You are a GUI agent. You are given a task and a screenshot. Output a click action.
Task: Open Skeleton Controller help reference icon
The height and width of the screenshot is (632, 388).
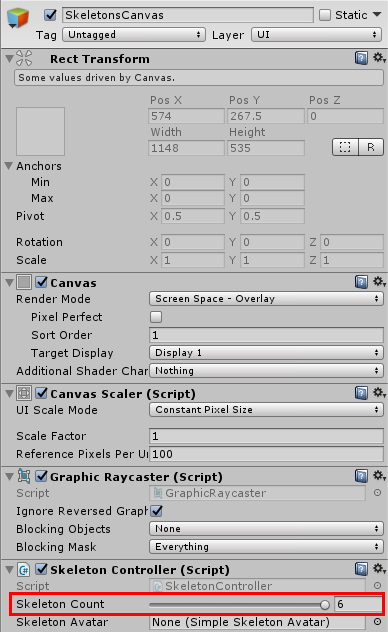[x=361, y=569]
